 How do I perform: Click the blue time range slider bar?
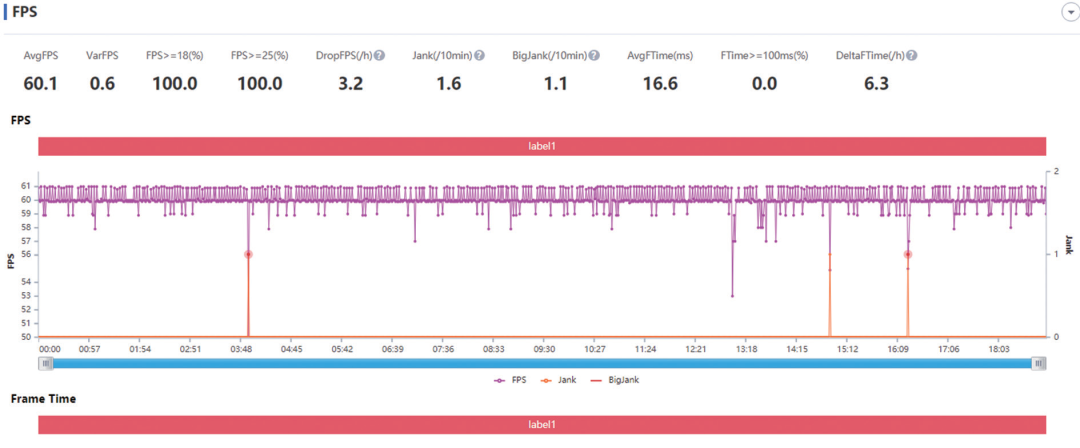tap(541, 364)
